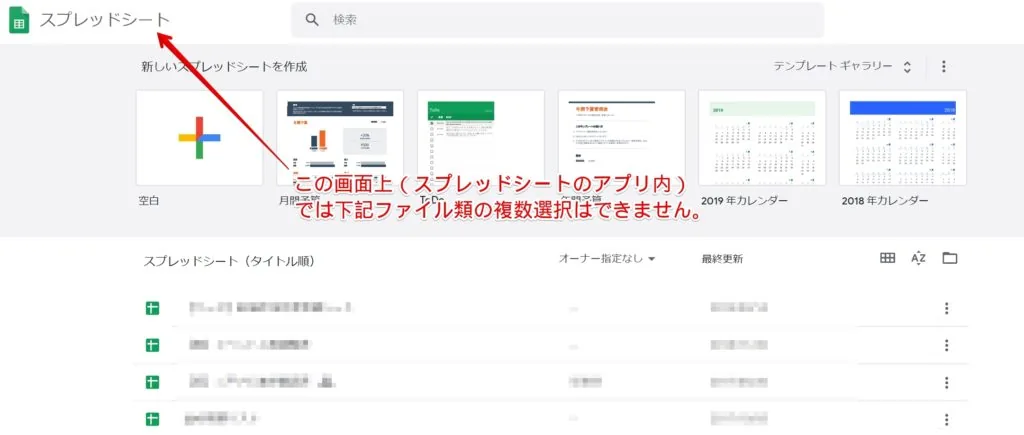Image resolution: width=1024 pixels, height=435 pixels.
Task: Open the 2018 年カレンダー template
Action: [x=903, y=138]
